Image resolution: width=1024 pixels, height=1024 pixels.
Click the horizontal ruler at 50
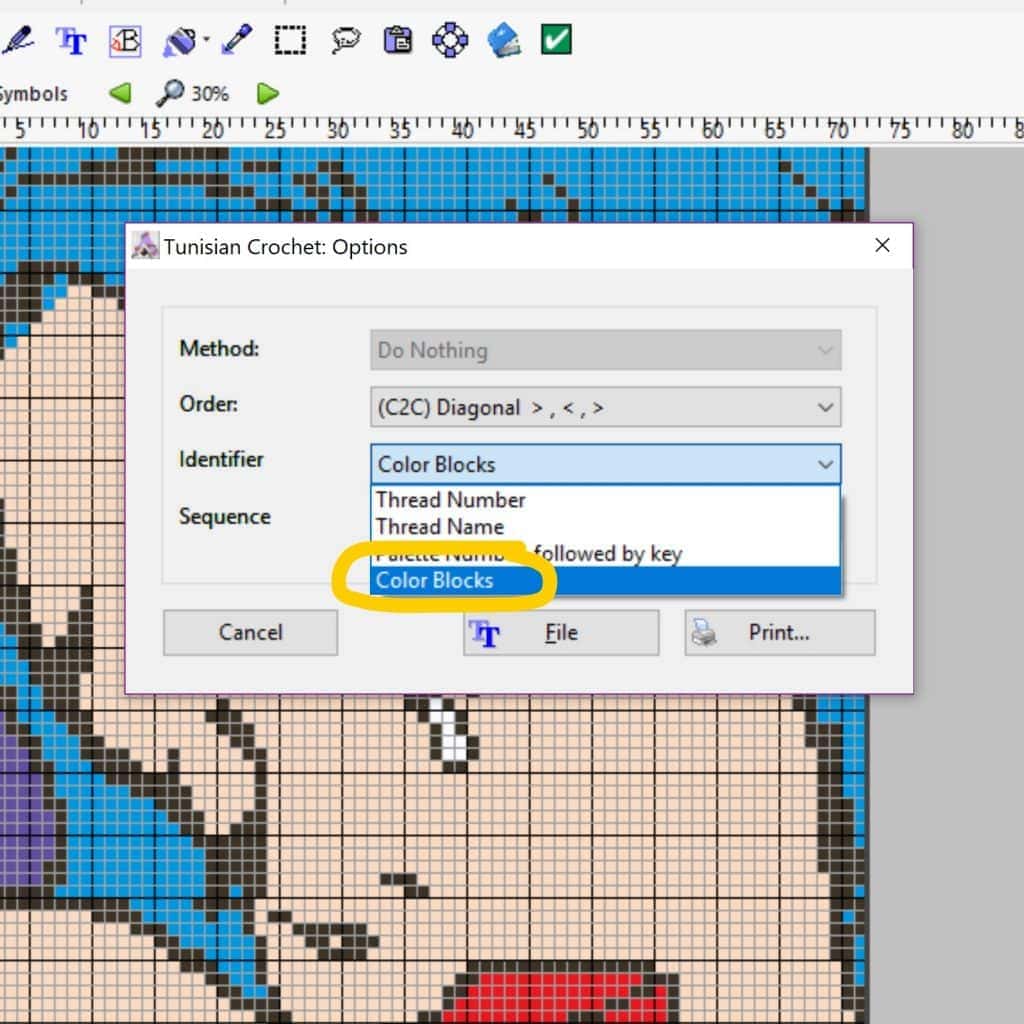(587, 130)
